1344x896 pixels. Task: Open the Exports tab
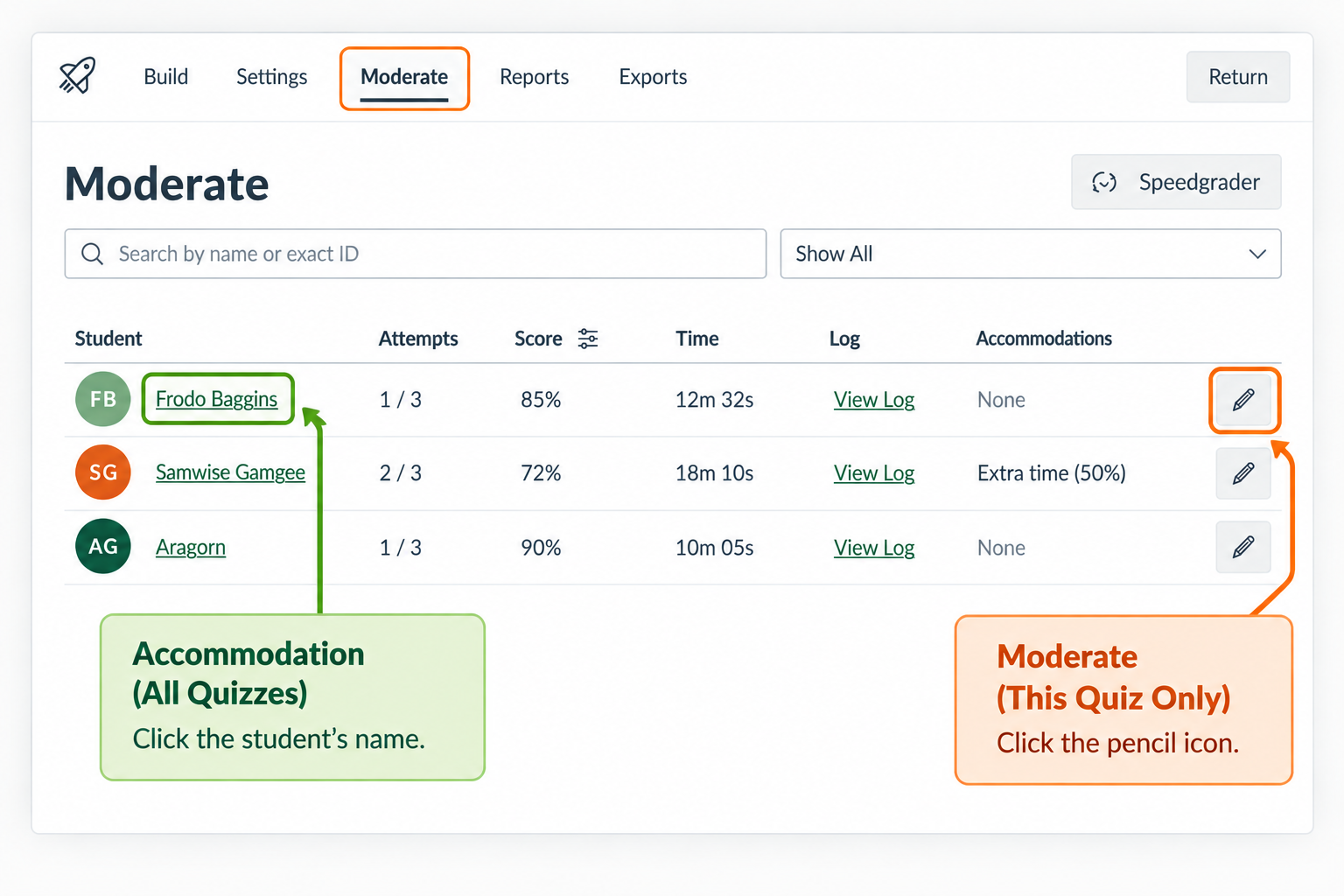(653, 77)
